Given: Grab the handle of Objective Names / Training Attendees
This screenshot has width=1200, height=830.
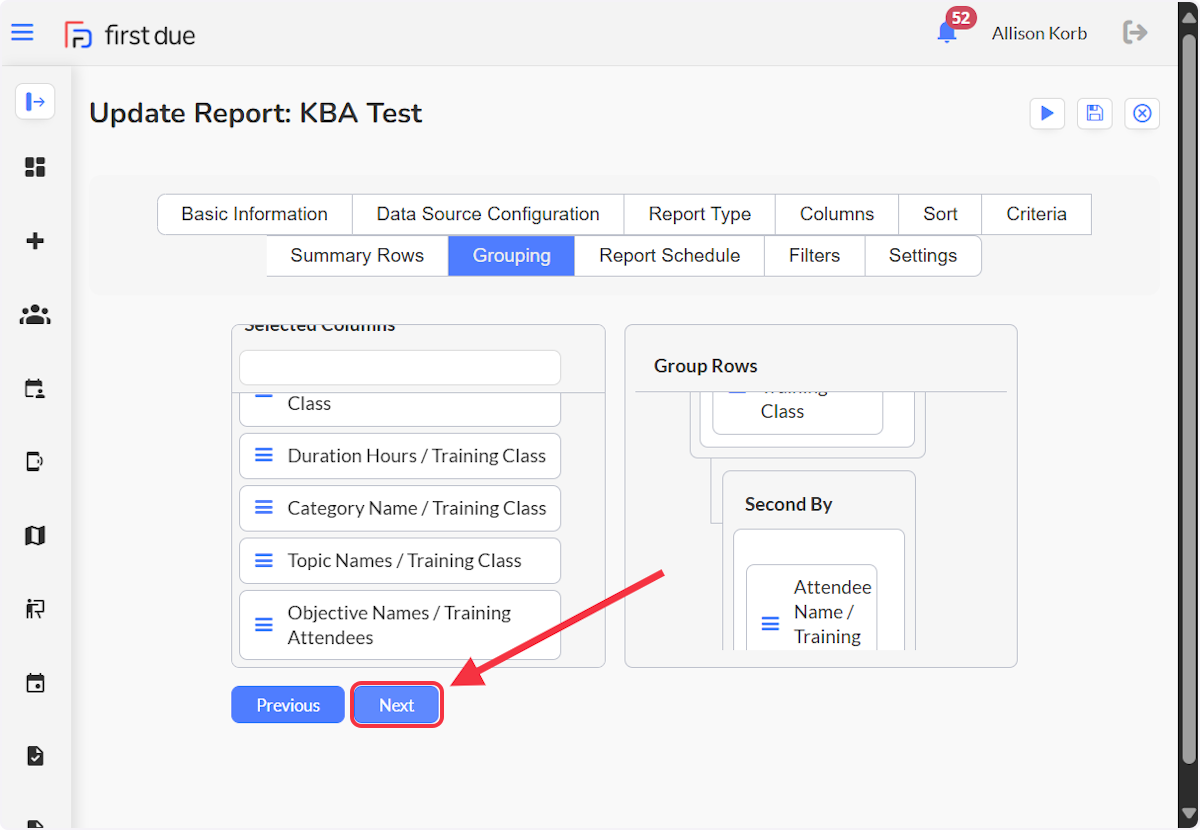Looking at the screenshot, I should pos(264,625).
